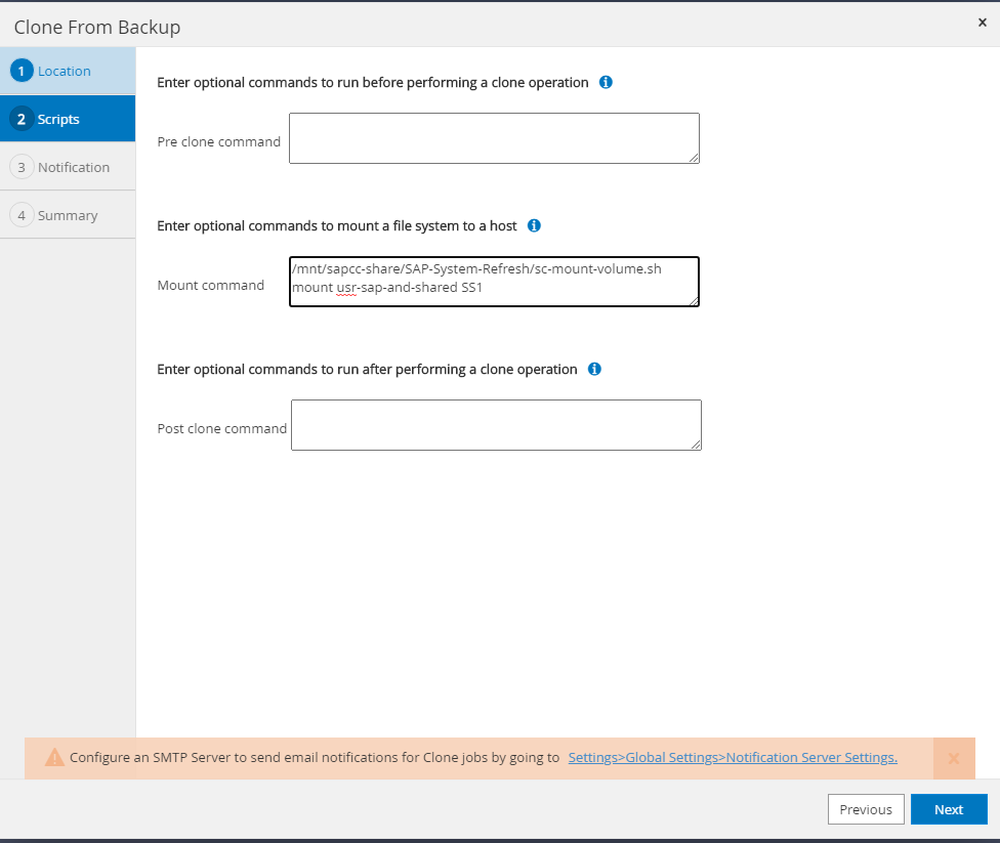Click into the Mount command text area

pos(494,280)
